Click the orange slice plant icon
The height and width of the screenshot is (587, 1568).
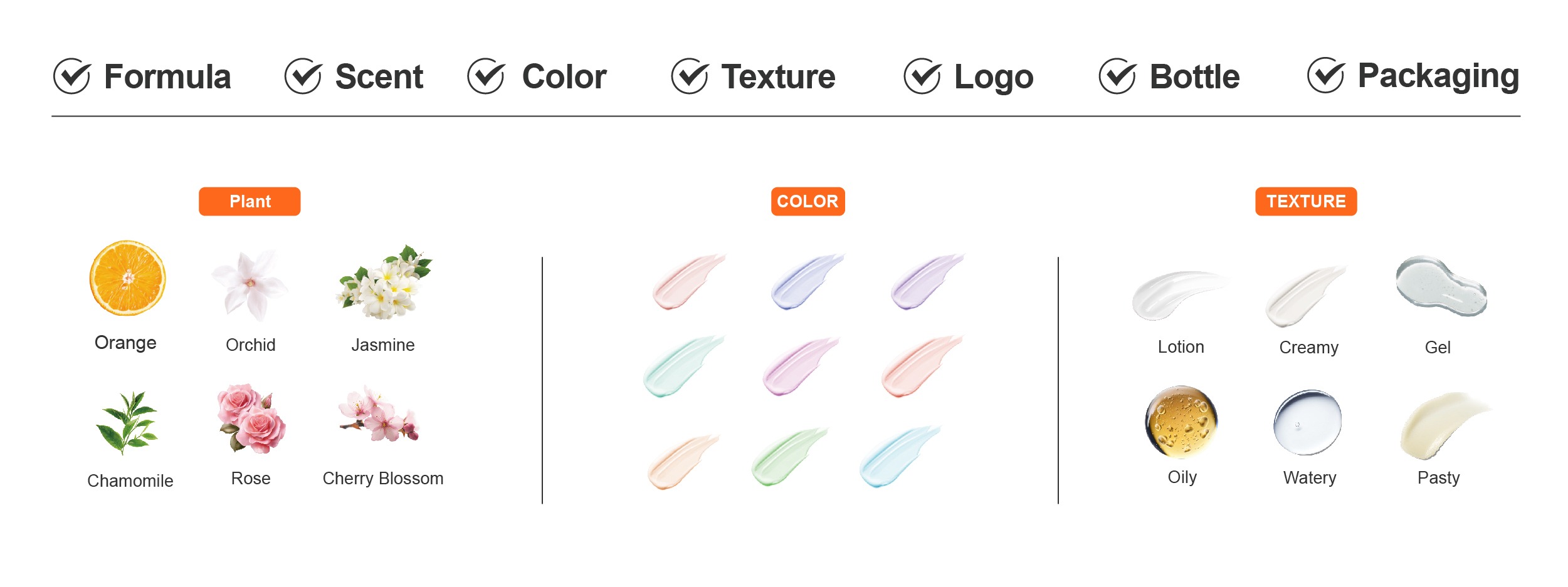pos(127,278)
